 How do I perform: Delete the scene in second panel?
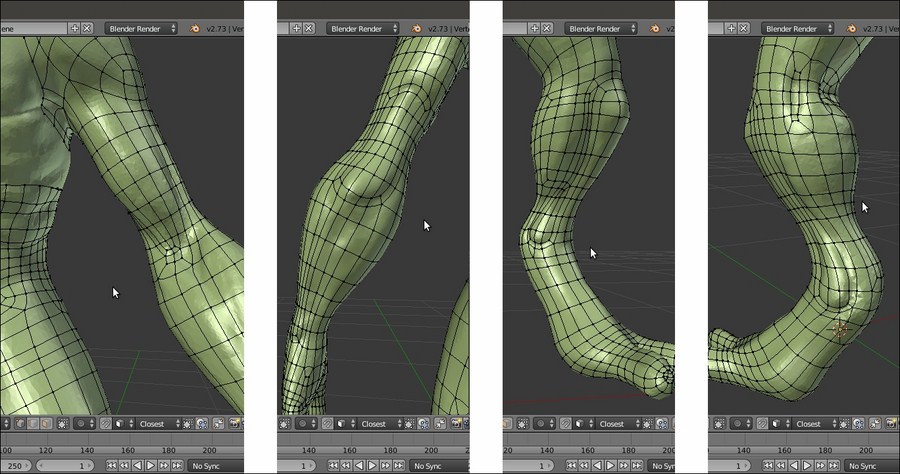pyautogui.click(x=309, y=28)
